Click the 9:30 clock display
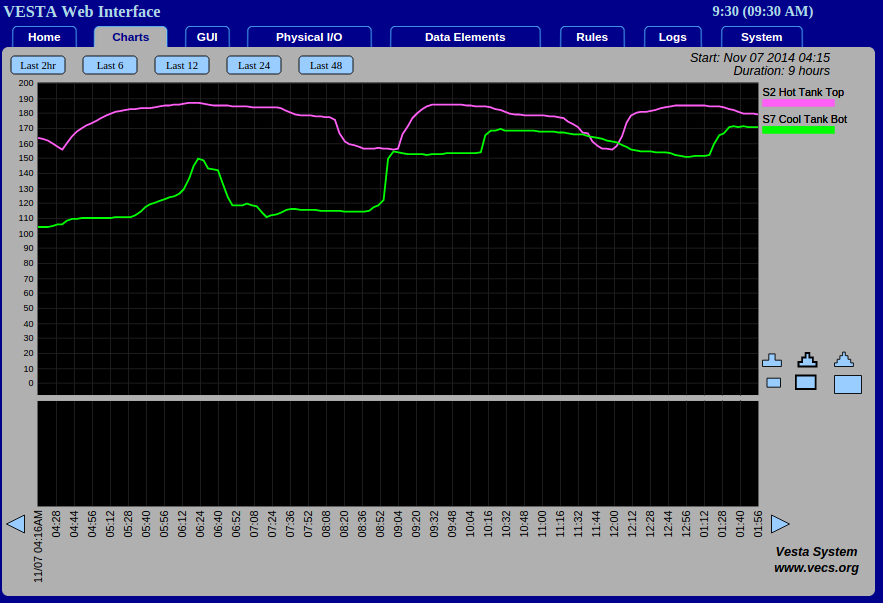This screenshot has width=883, height=603. pyautogui.click(x=762, y=11)
